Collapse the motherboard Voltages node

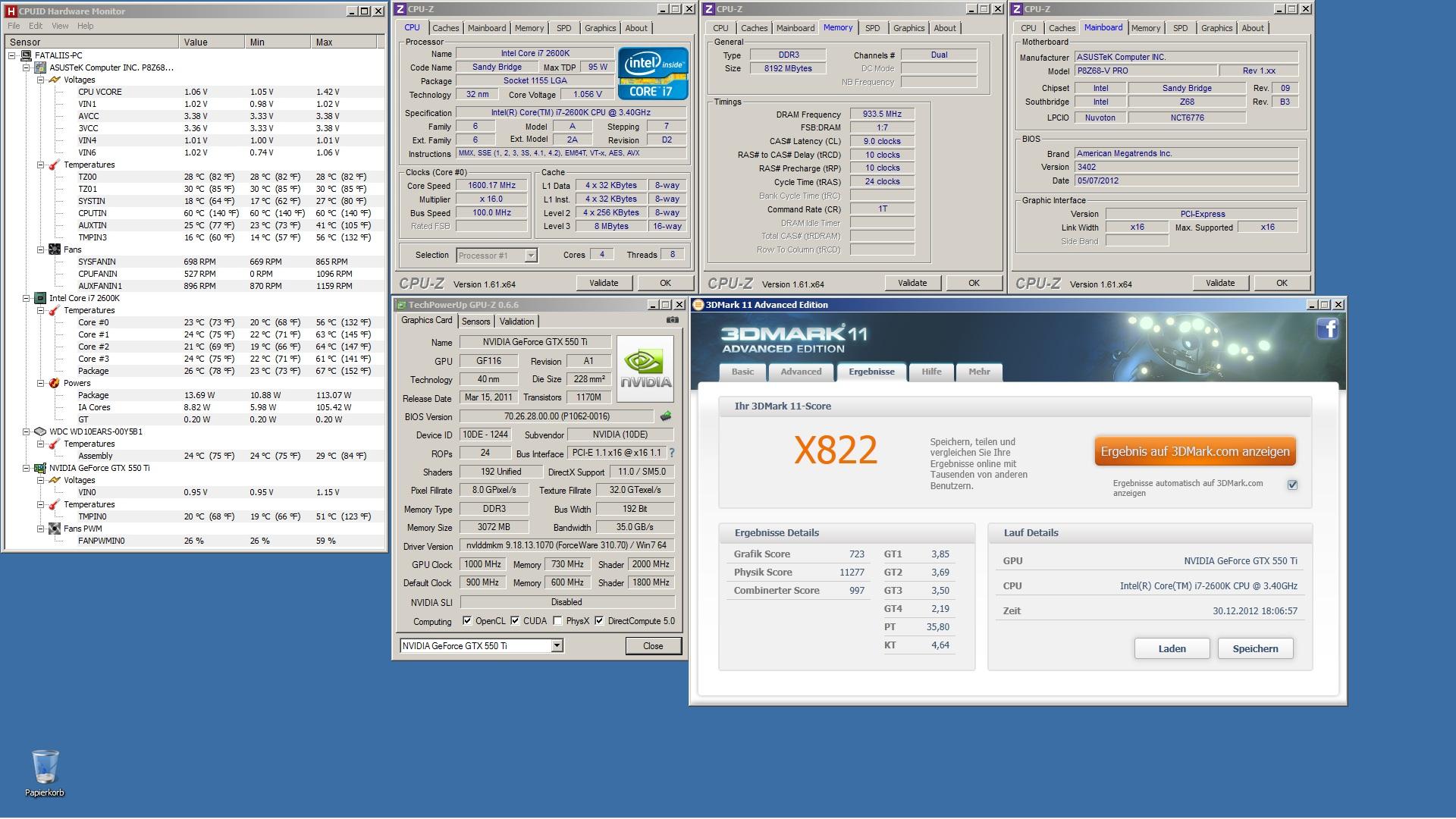(x=41, y=80)
